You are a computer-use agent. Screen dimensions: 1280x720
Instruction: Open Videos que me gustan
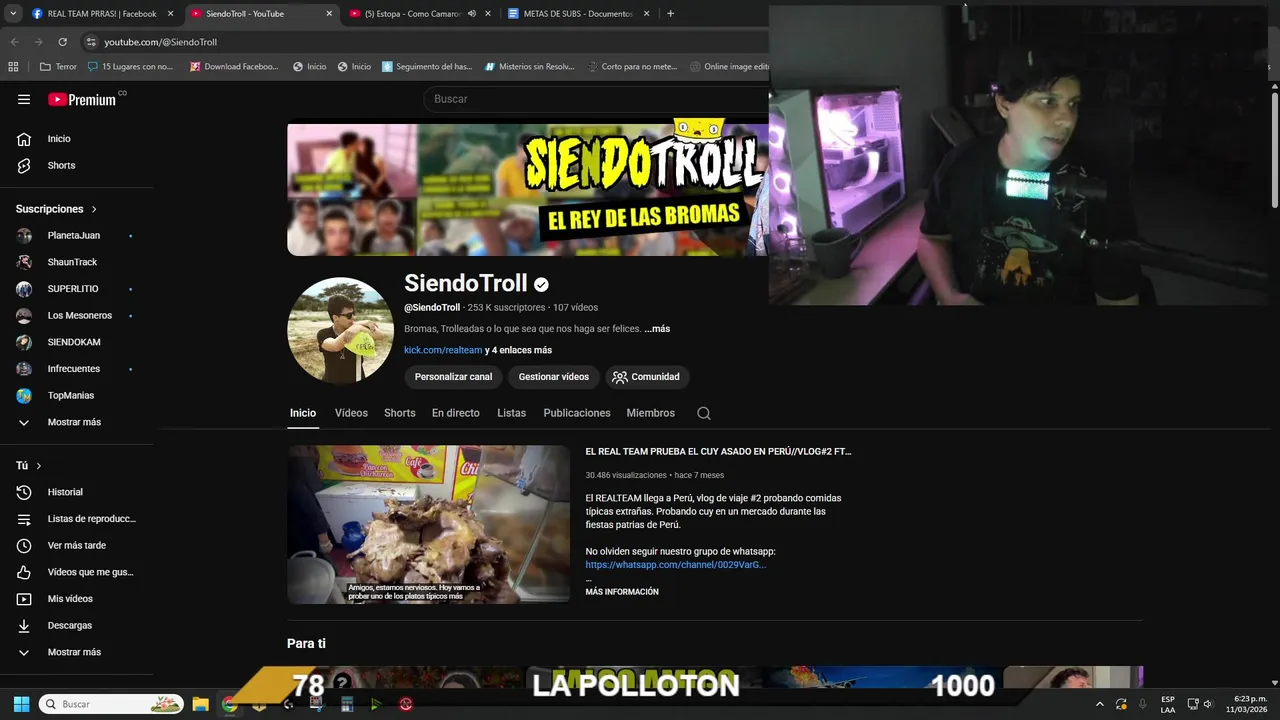(76, 572)
